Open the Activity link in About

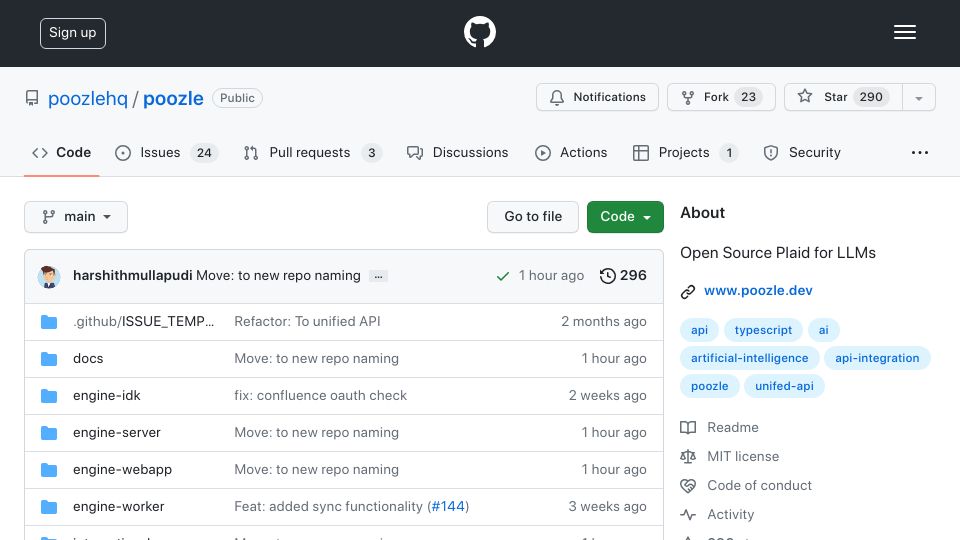click(x=730, y=514)
